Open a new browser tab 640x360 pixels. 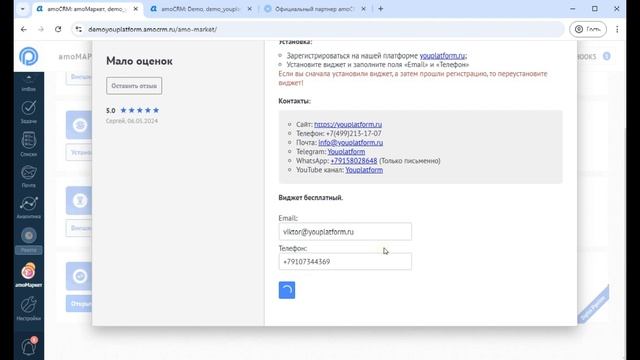tap(380, 9)
